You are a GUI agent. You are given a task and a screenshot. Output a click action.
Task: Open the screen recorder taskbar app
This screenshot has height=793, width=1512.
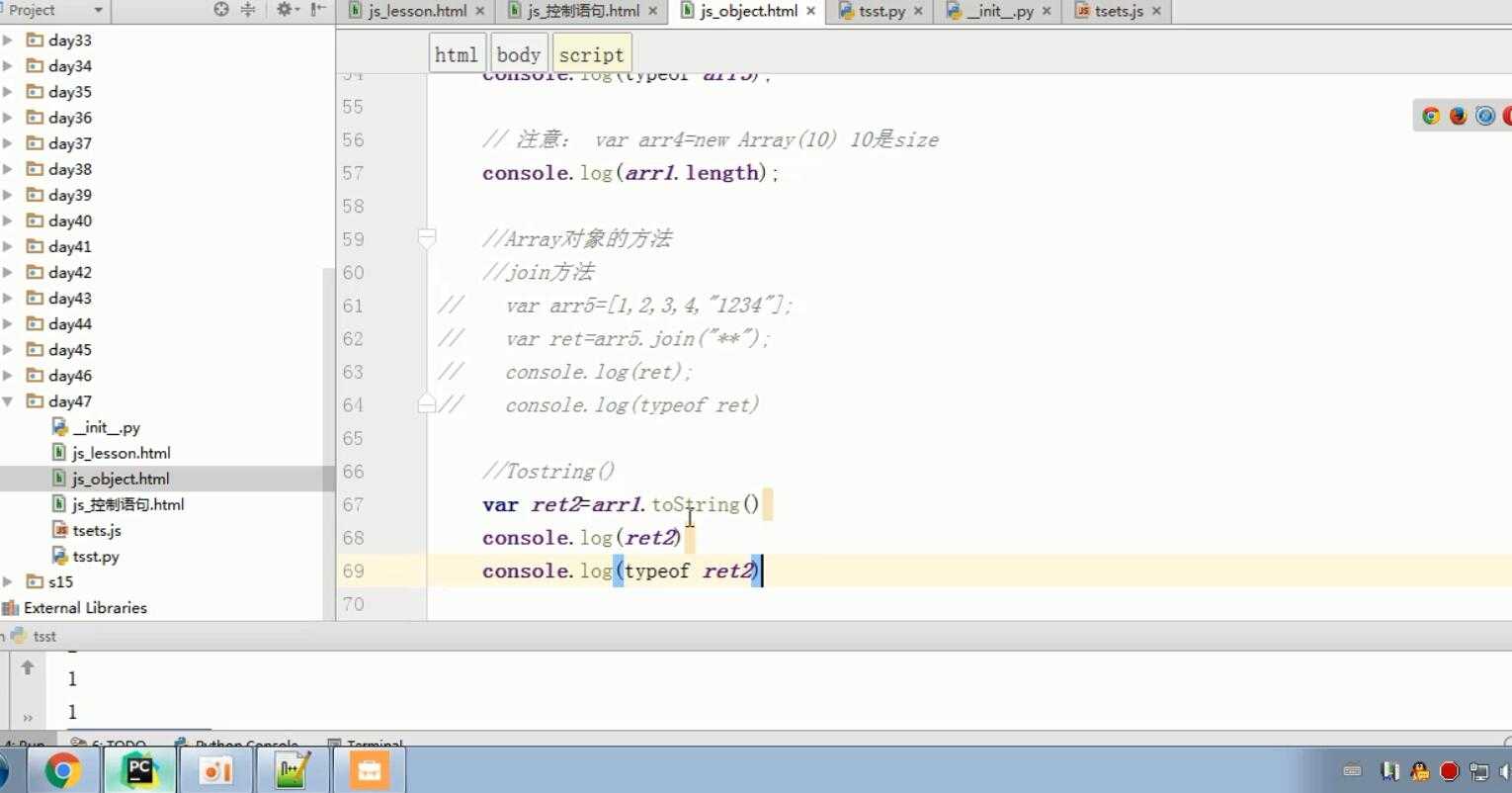point(215,770)
